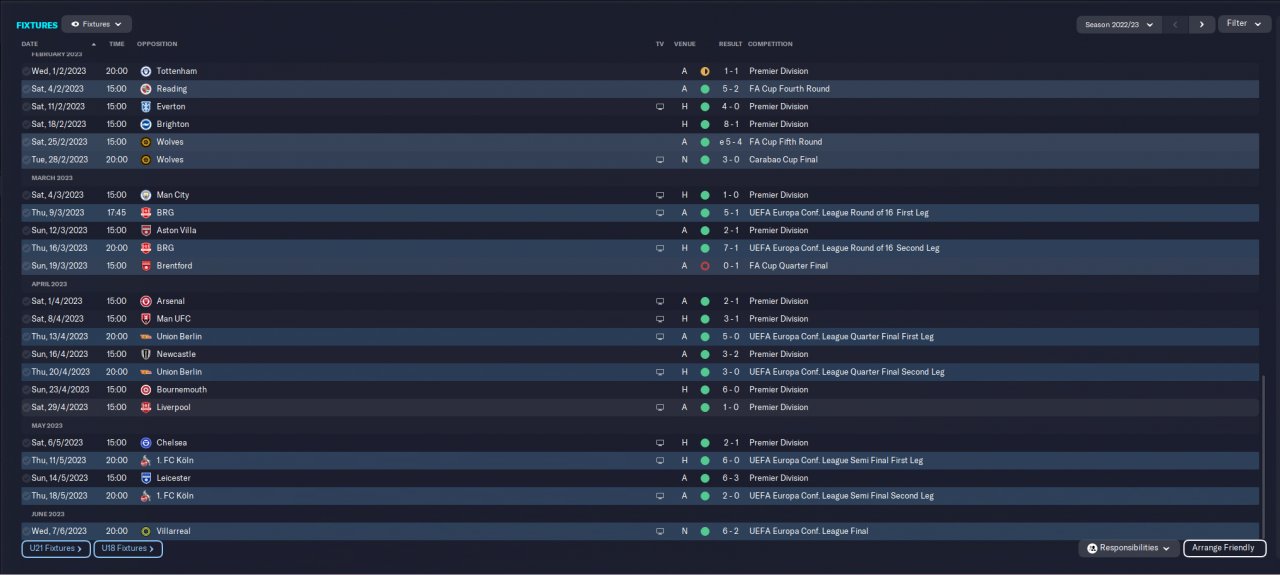Click the red loss indicator for Brentford
The image size is (1280, 575).
tap(705, 266)
